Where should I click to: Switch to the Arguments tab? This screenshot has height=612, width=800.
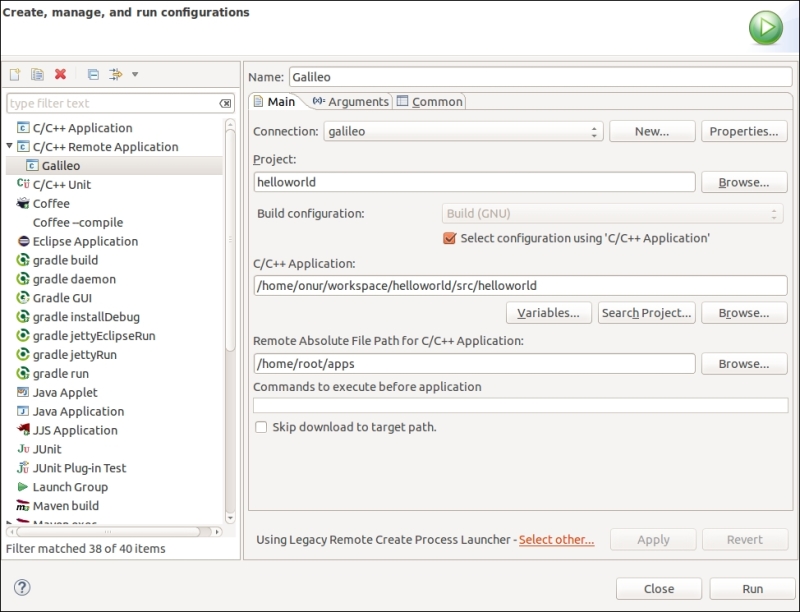pos(351,101)
